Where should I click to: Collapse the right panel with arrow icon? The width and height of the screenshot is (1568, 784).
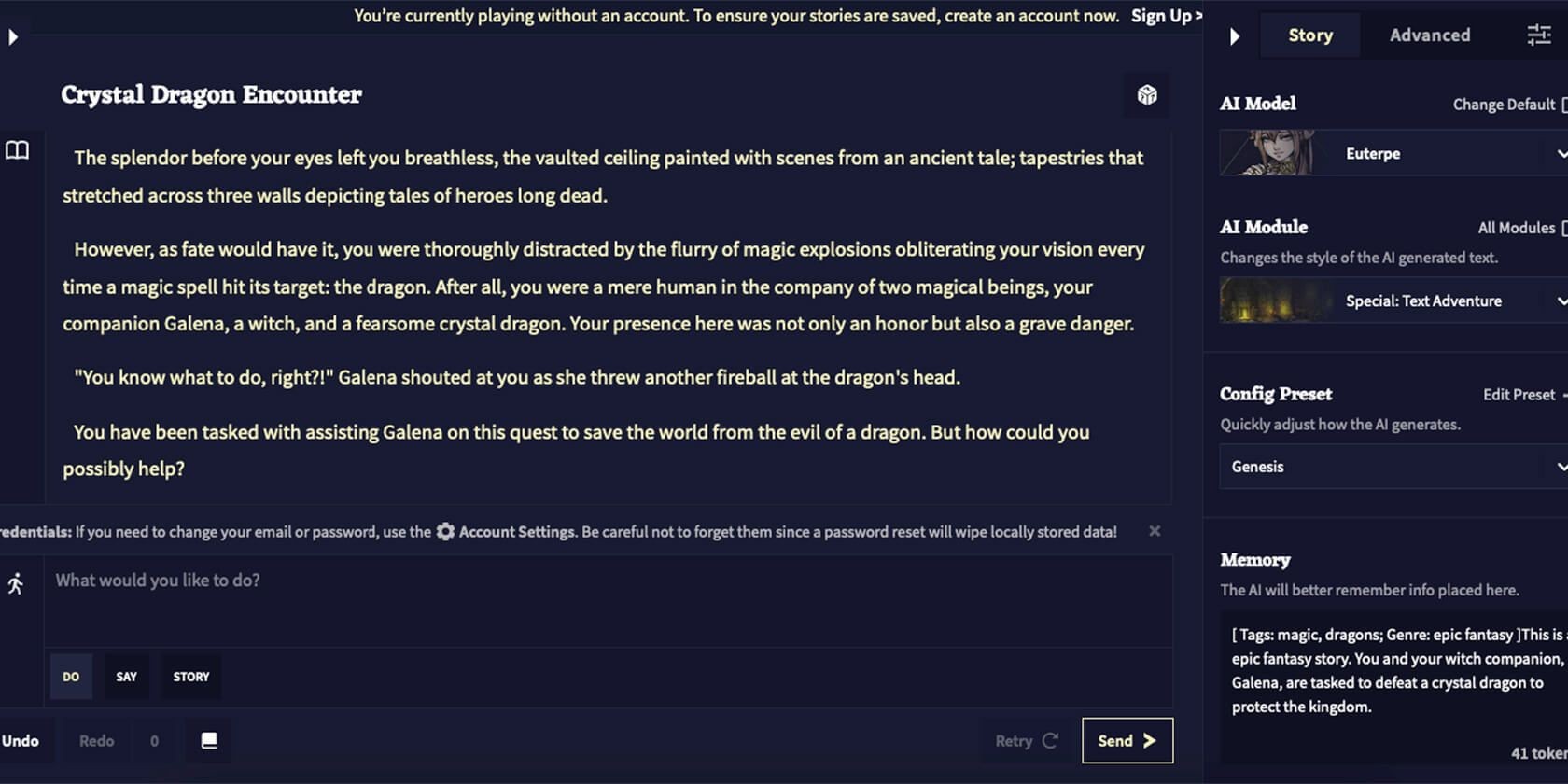click(x=1235, y=36)
